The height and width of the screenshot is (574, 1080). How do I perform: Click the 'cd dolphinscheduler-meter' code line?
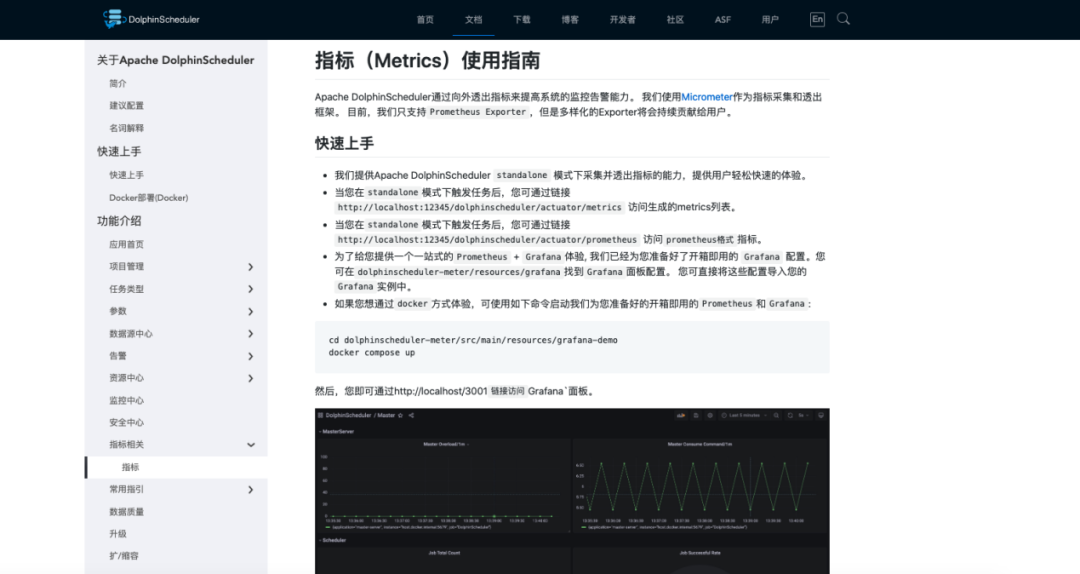point(472,340)
